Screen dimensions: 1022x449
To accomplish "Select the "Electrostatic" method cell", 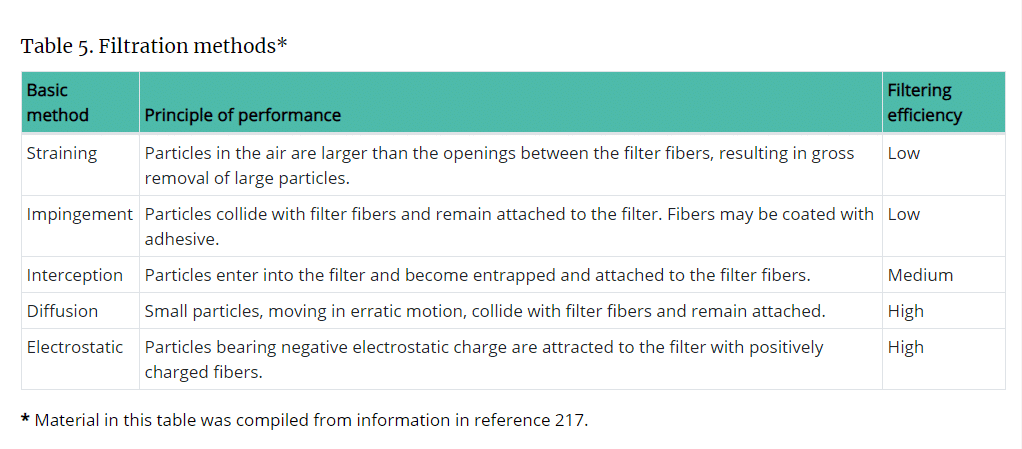I will click(x=75, y=347).
